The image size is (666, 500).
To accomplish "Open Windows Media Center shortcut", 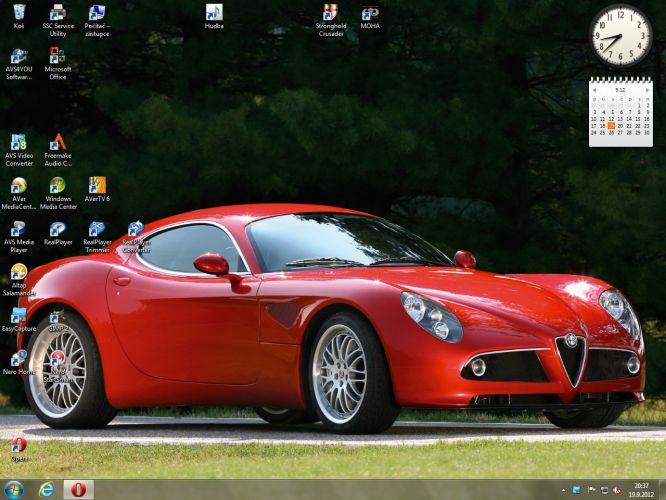I will pyautogui.click(x=58, y=193).
